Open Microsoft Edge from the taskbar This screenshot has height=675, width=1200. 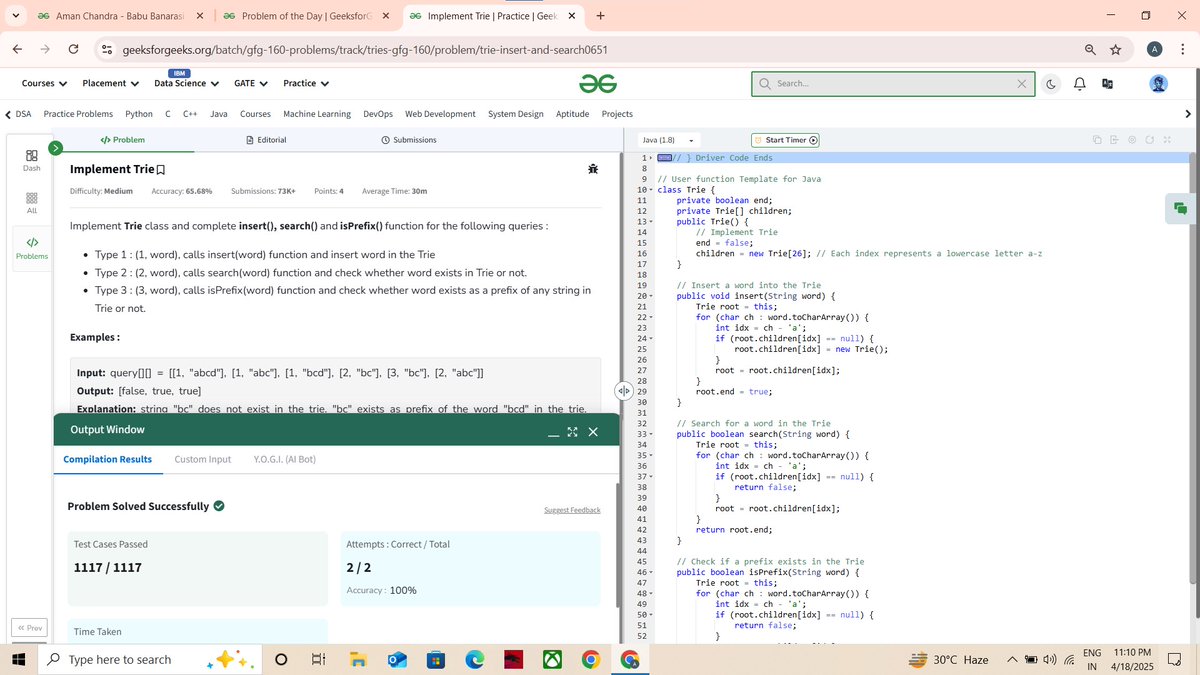tap(474, 659)
